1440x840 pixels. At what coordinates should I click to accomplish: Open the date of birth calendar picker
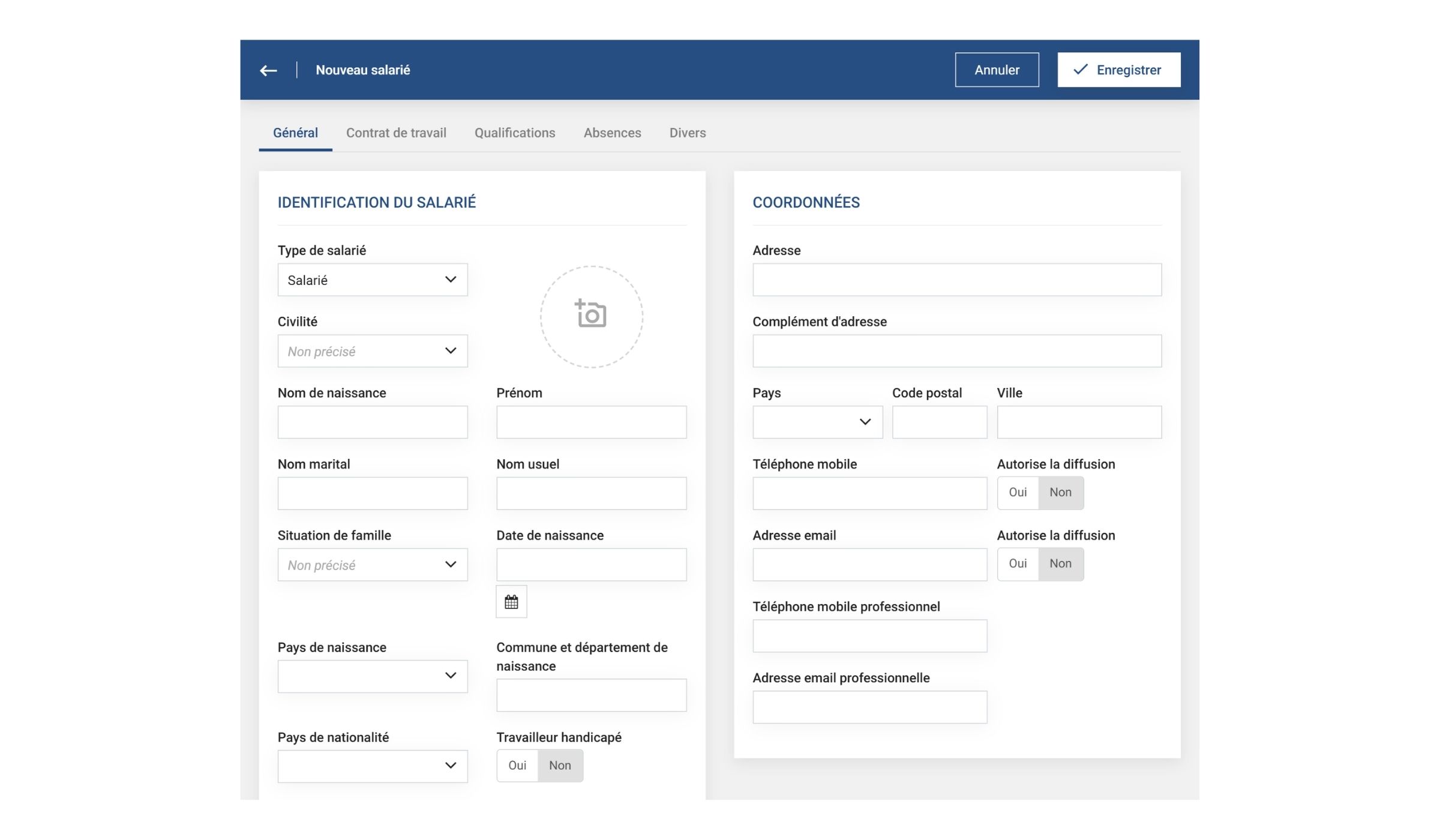[x=511, y=602]
